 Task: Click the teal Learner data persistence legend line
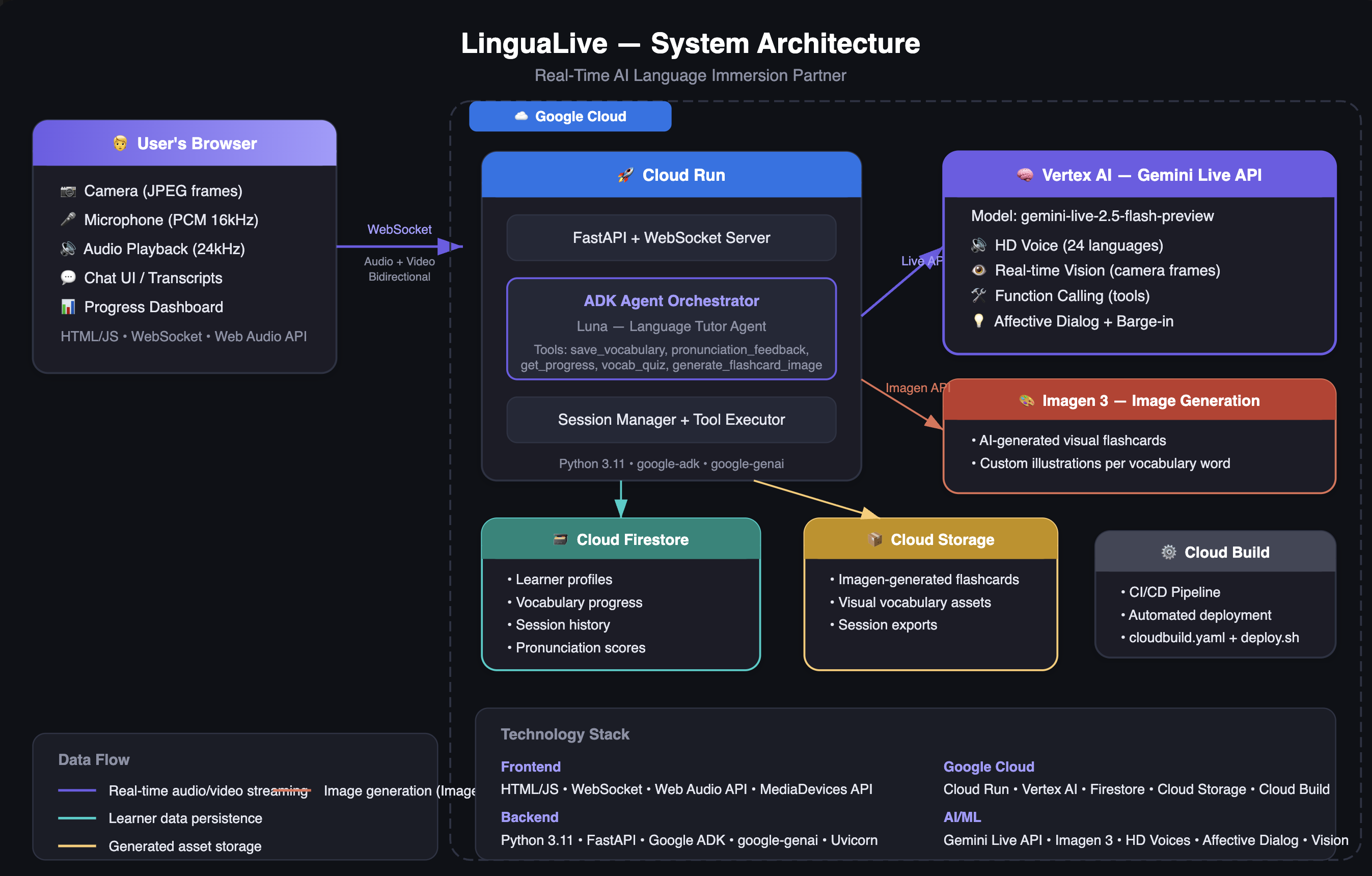[x=77, y=818]
